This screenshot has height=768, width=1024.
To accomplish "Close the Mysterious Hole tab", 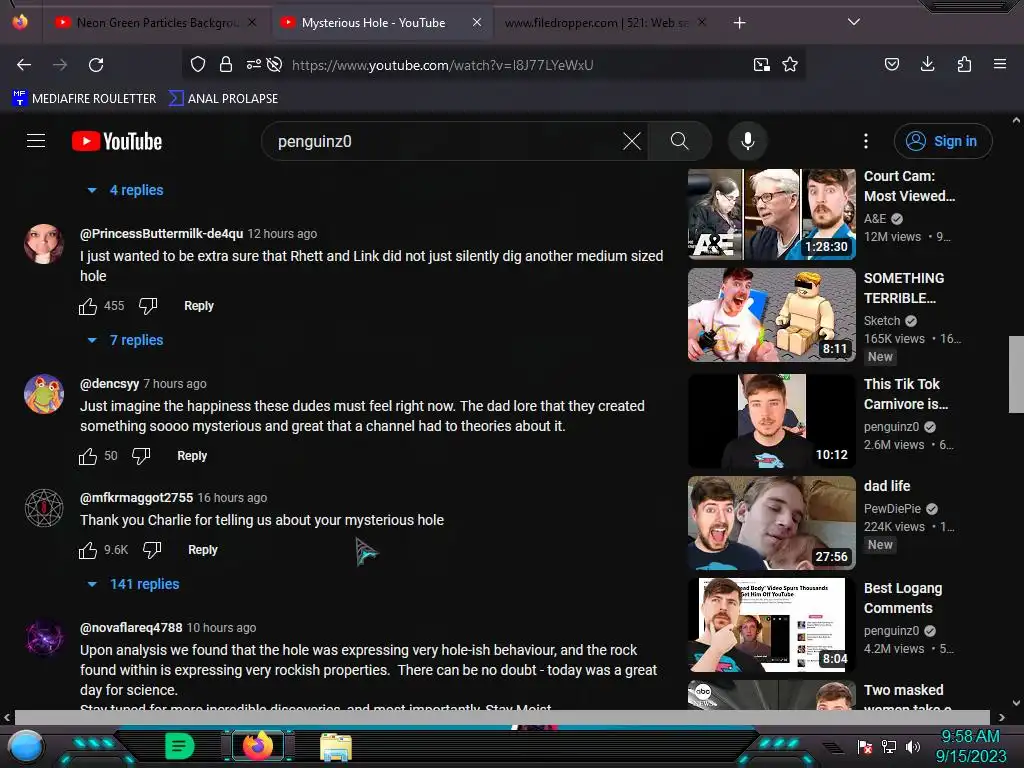I will [477, 22].
